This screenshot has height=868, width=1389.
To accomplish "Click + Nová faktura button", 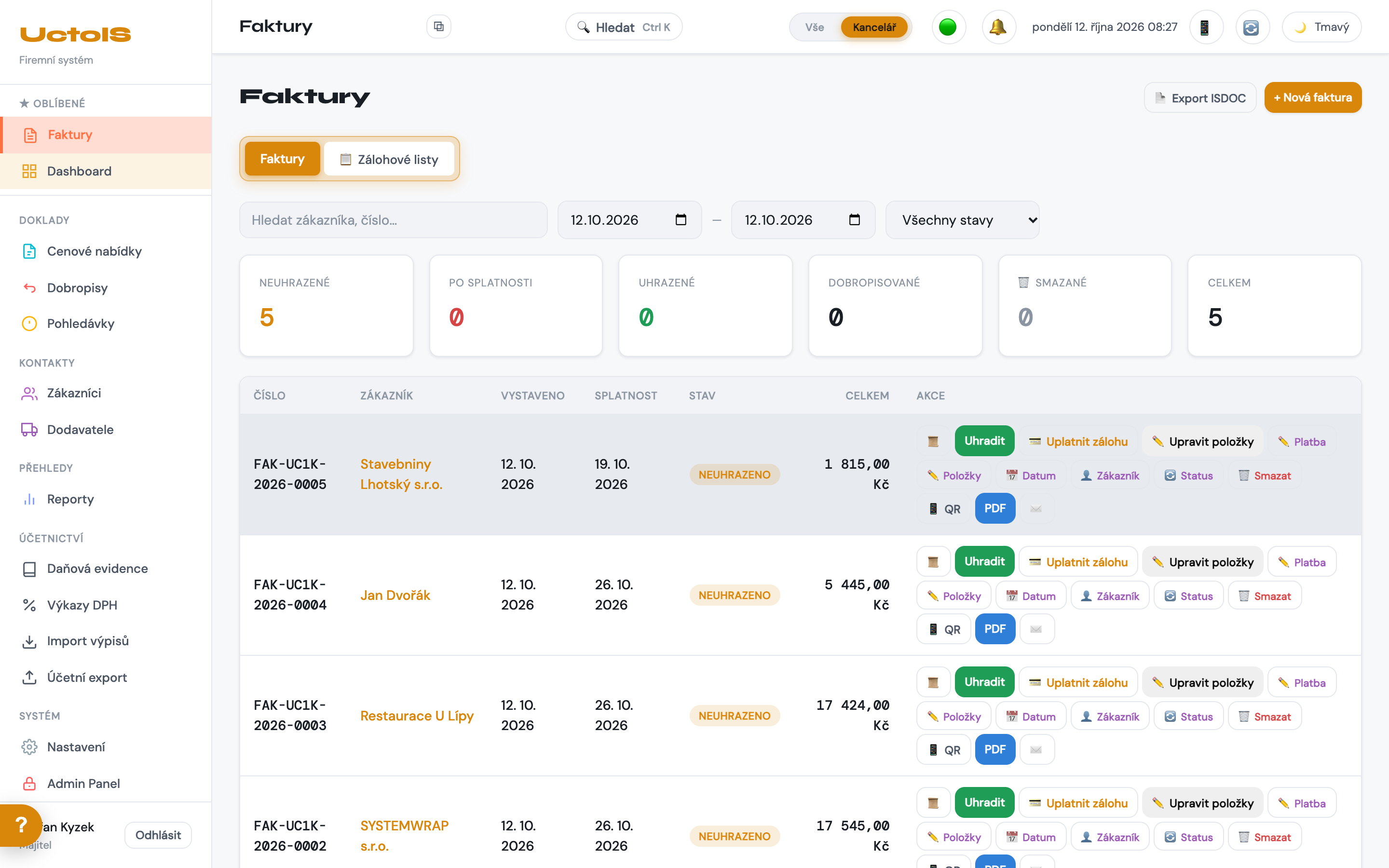I will (1313, 97).
